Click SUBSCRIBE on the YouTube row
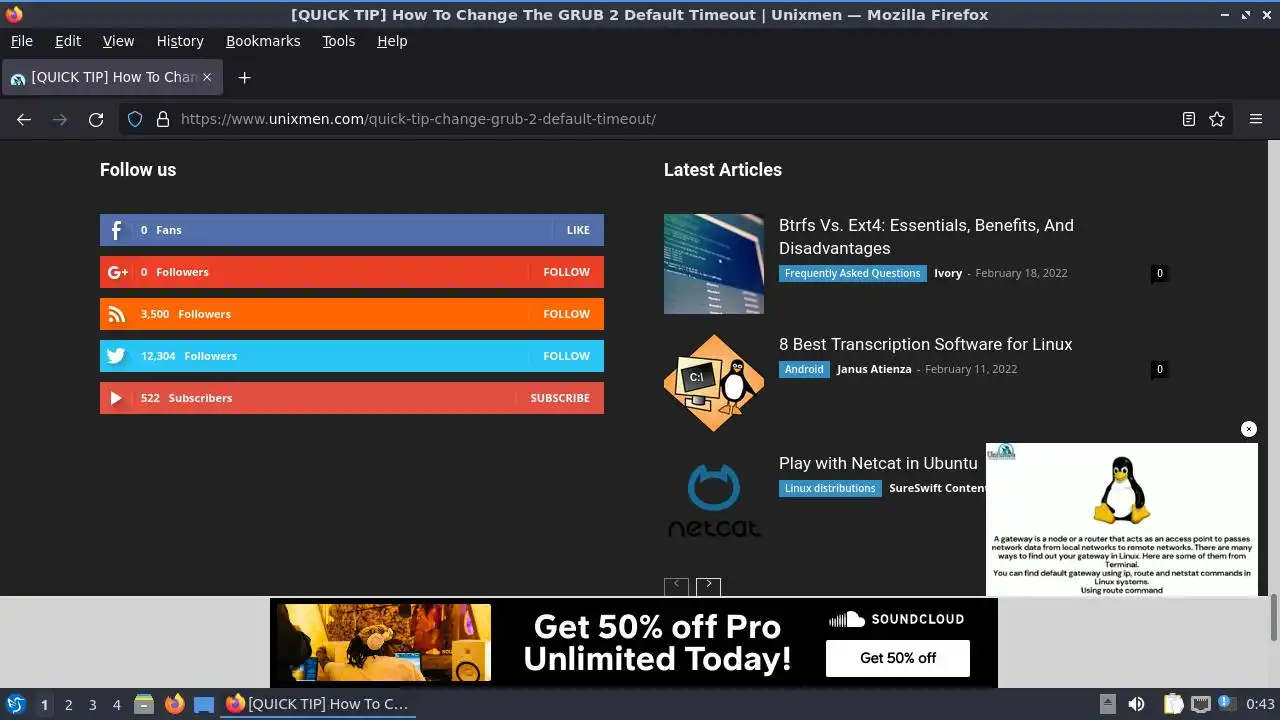This screenshot has height=720, width=1280. coord(560,398)
